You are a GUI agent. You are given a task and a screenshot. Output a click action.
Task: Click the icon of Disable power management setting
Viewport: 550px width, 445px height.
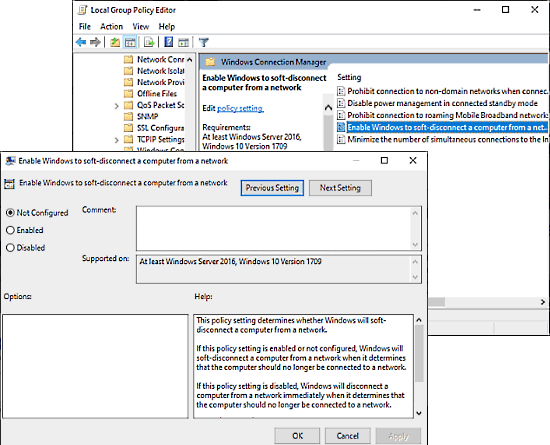pos(341,103)
